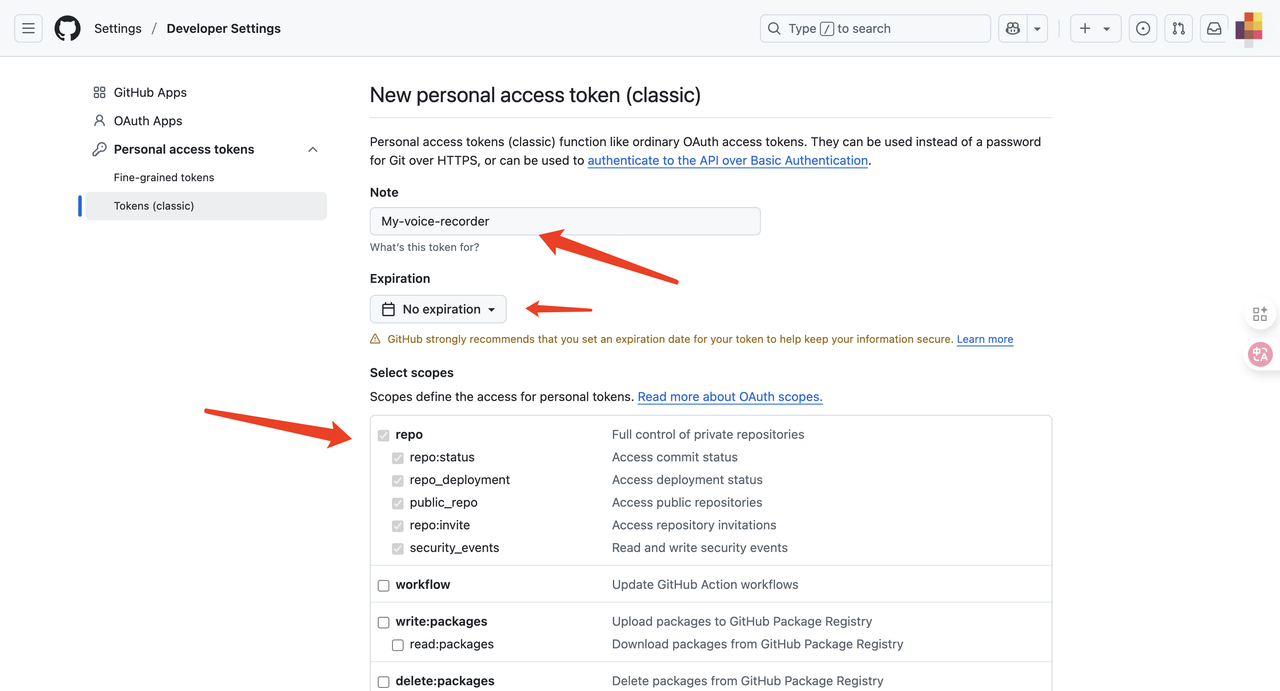1280x691 pixels.
Task: Tick the read:packages checkbox
Action: [x=398, y=645]
